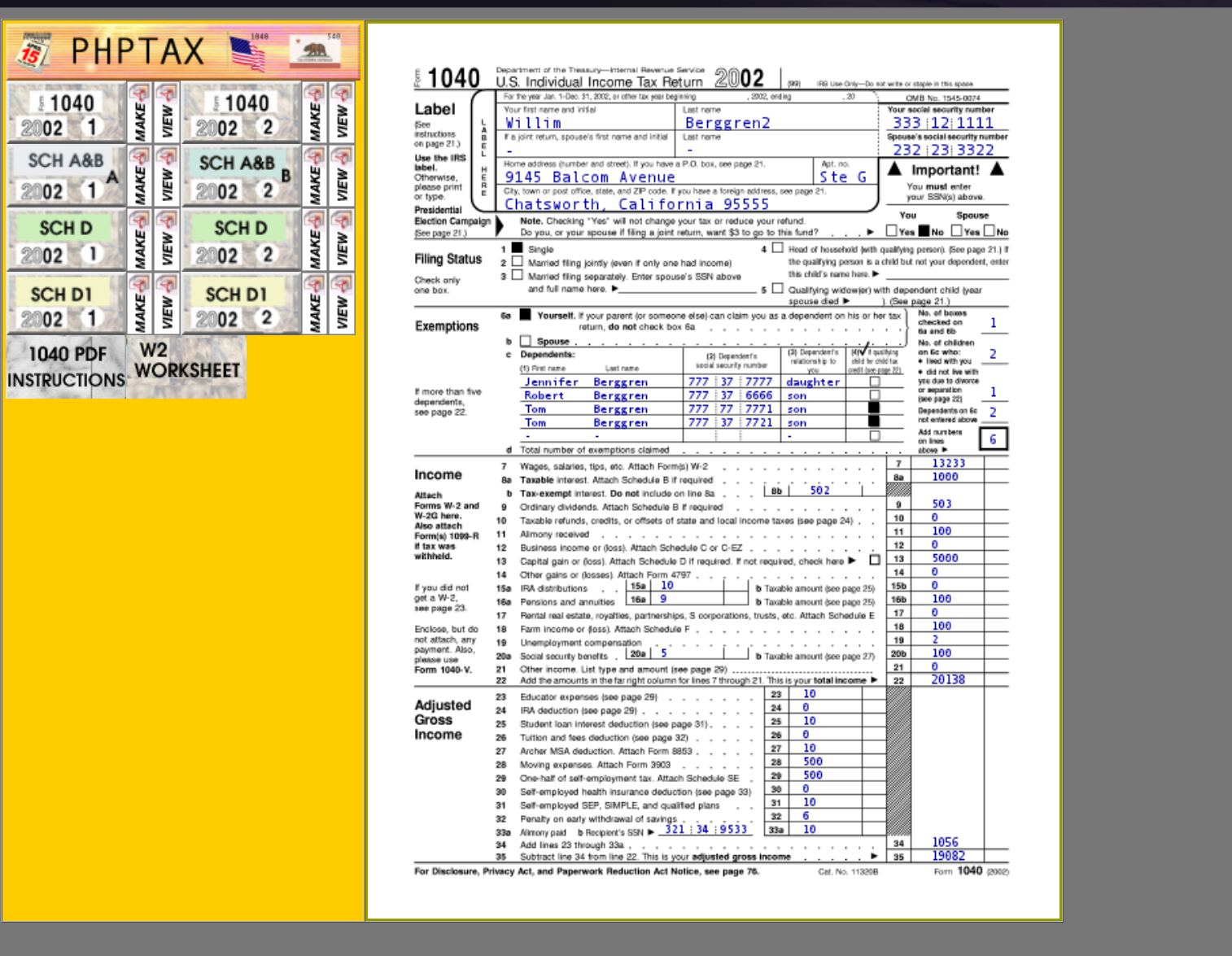Click VIEW icon for SCH D1 page 2
This screenshot has height=956, width=1232.
tap(342, 303)
